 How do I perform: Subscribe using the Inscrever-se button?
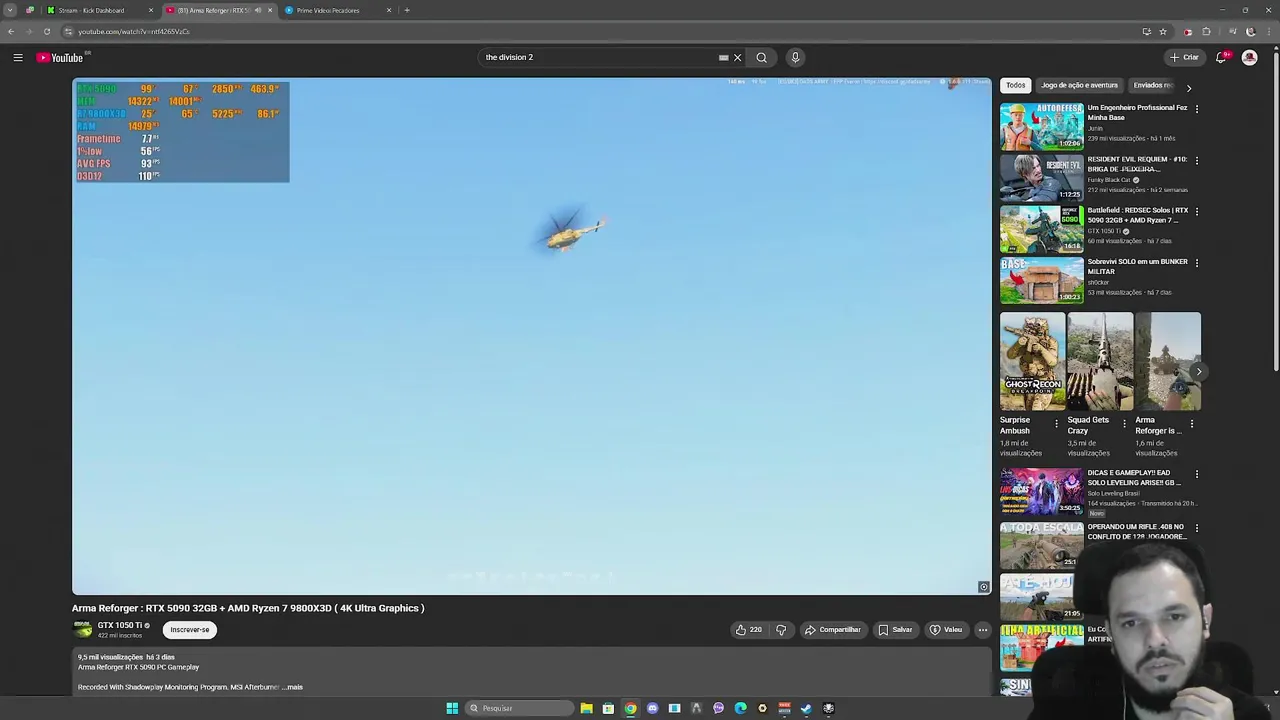coord(190,630)
